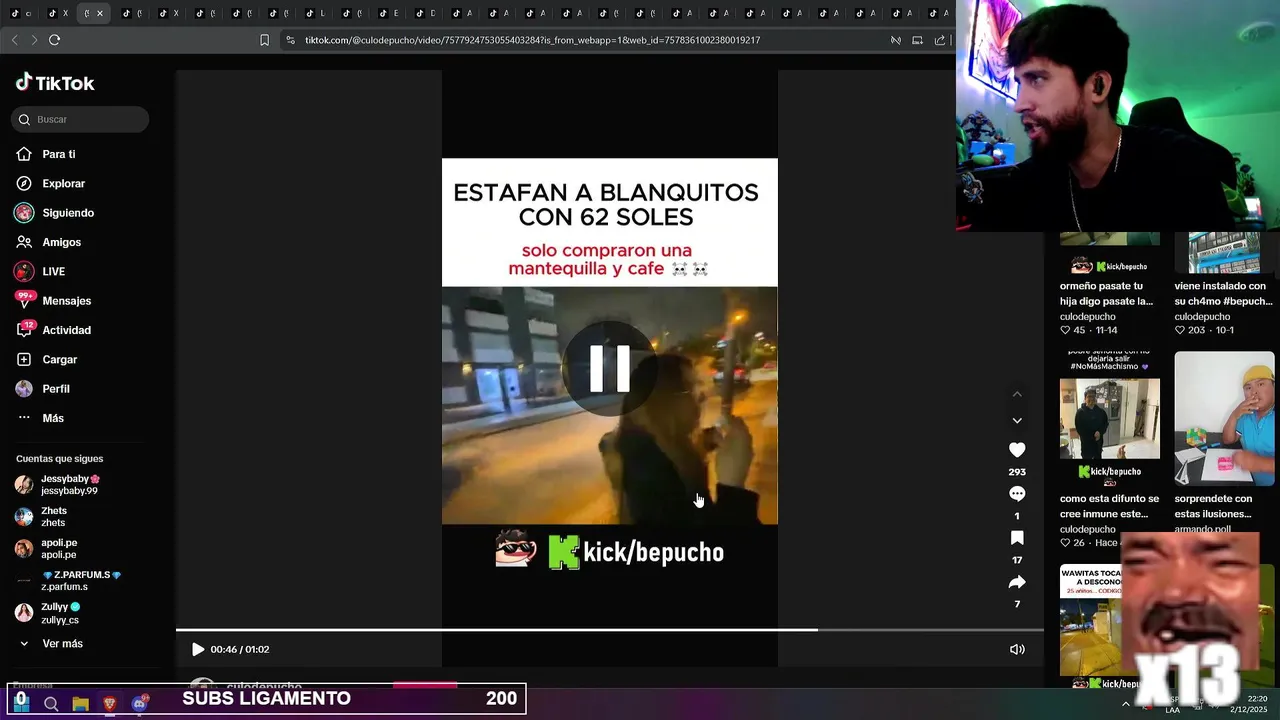Close the active browser tab
Image resolution: width=1280 pixels, height=720 pixels.
point(99,13)
